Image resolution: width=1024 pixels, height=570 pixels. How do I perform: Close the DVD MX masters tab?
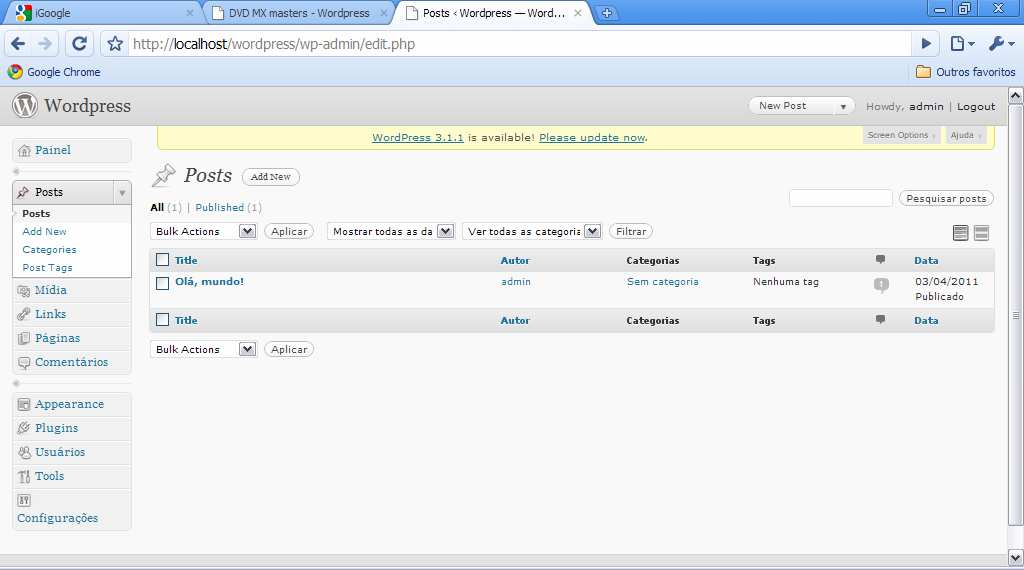[x=384, y=13]
